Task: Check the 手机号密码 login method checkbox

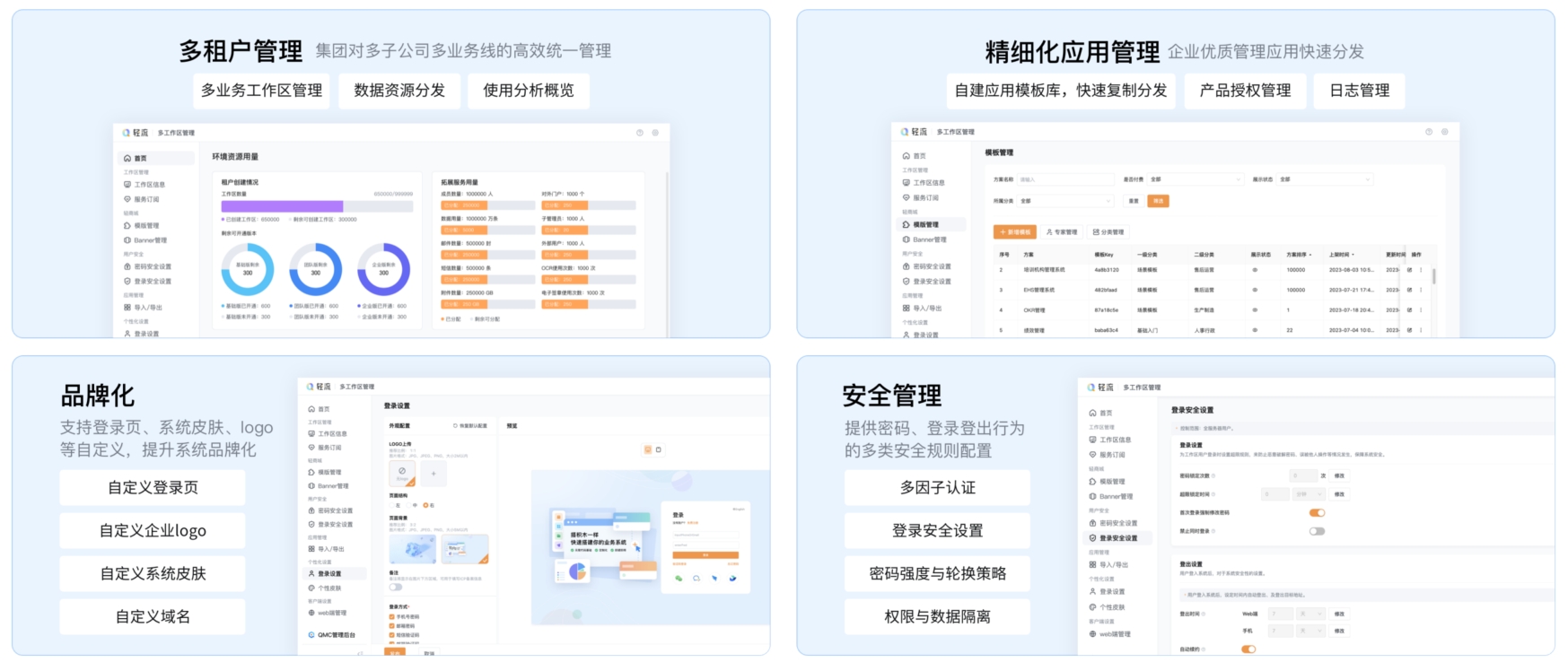Action: 392,617
